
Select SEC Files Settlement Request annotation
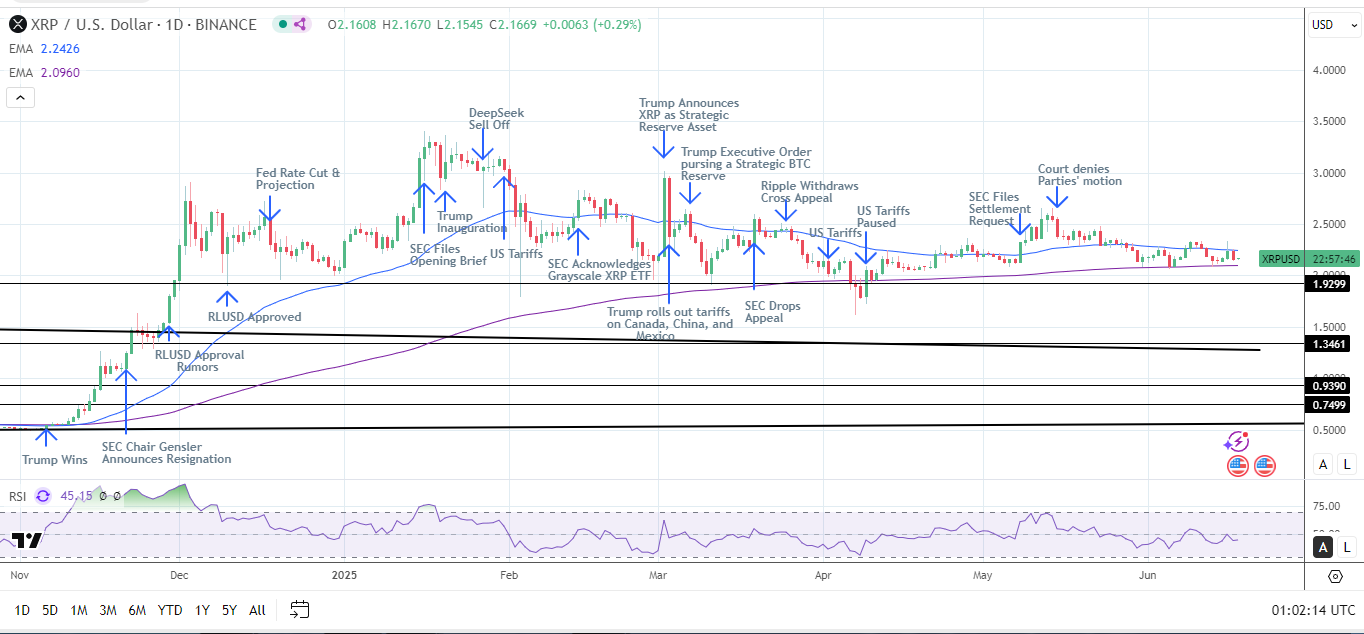[x=999, y=209]
